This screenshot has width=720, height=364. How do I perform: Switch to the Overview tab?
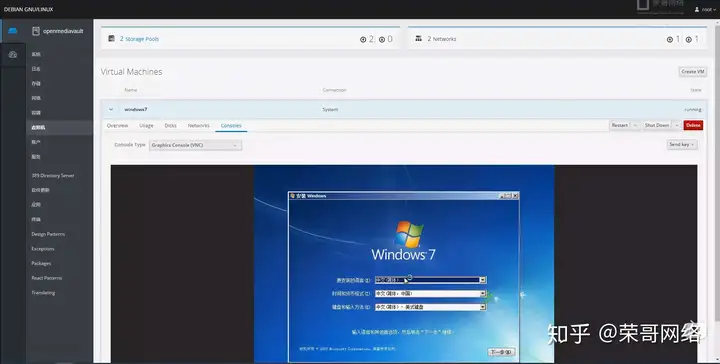tap(118, 125)
